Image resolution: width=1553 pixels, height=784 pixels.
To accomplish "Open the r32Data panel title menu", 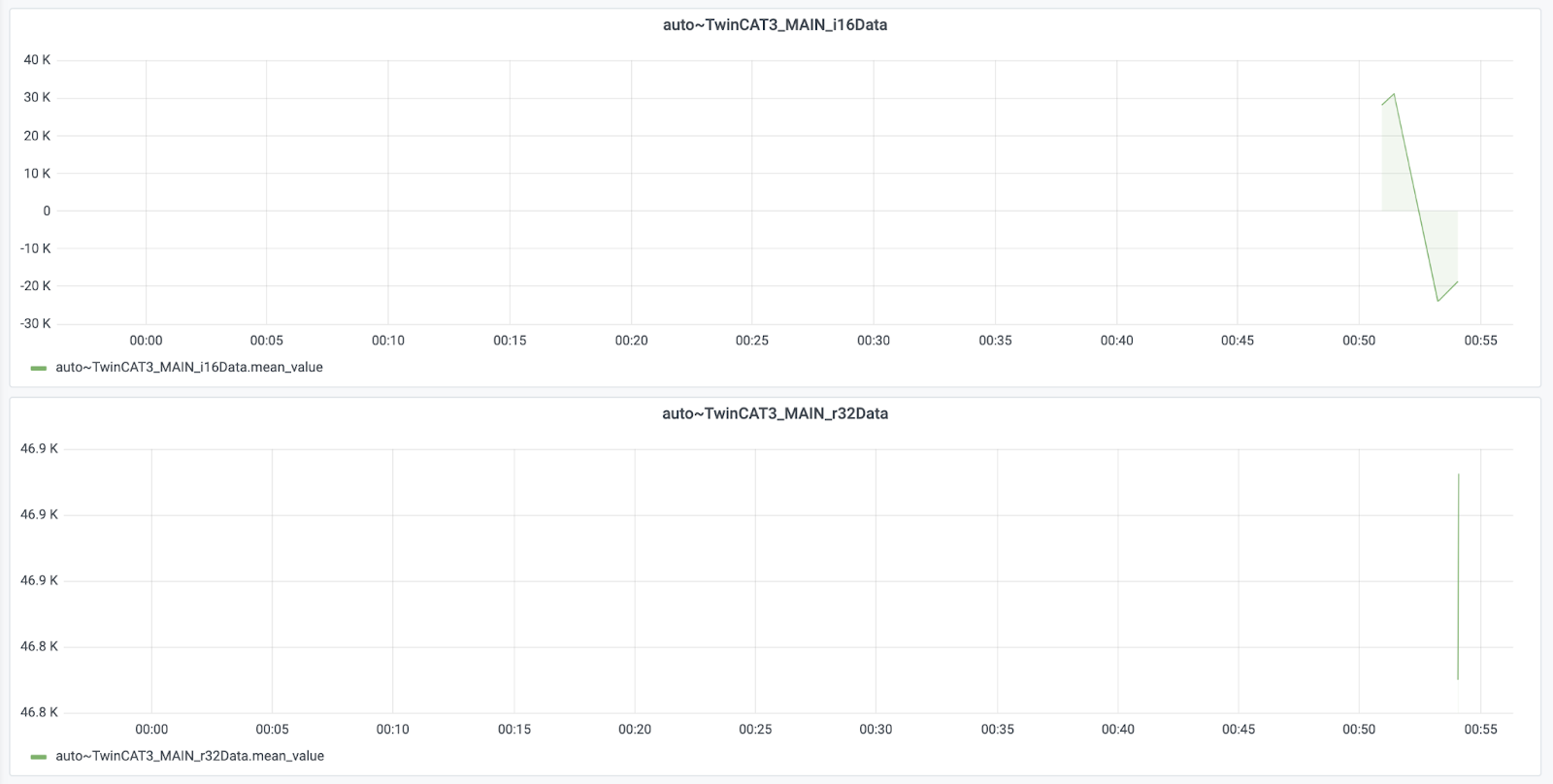I will pos(775,413).
